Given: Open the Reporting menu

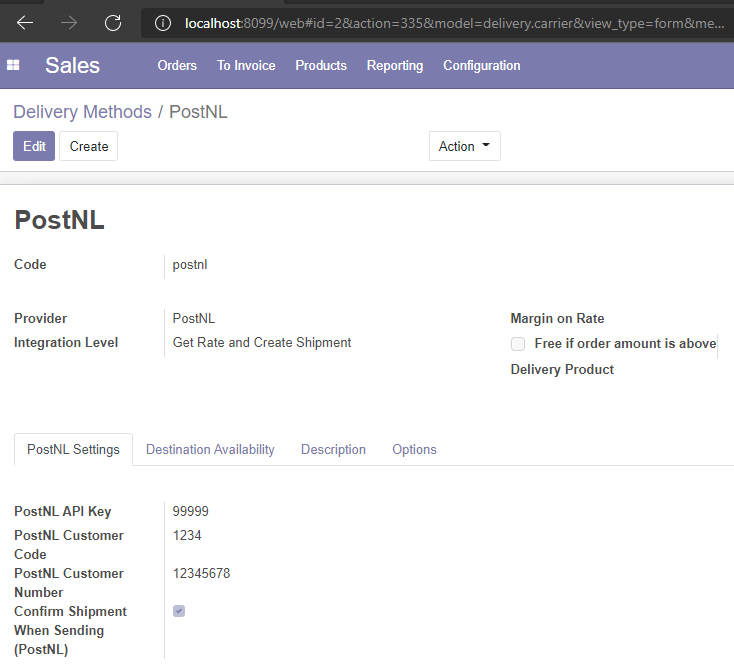Looking at the screenshot, I should point(395,66).
